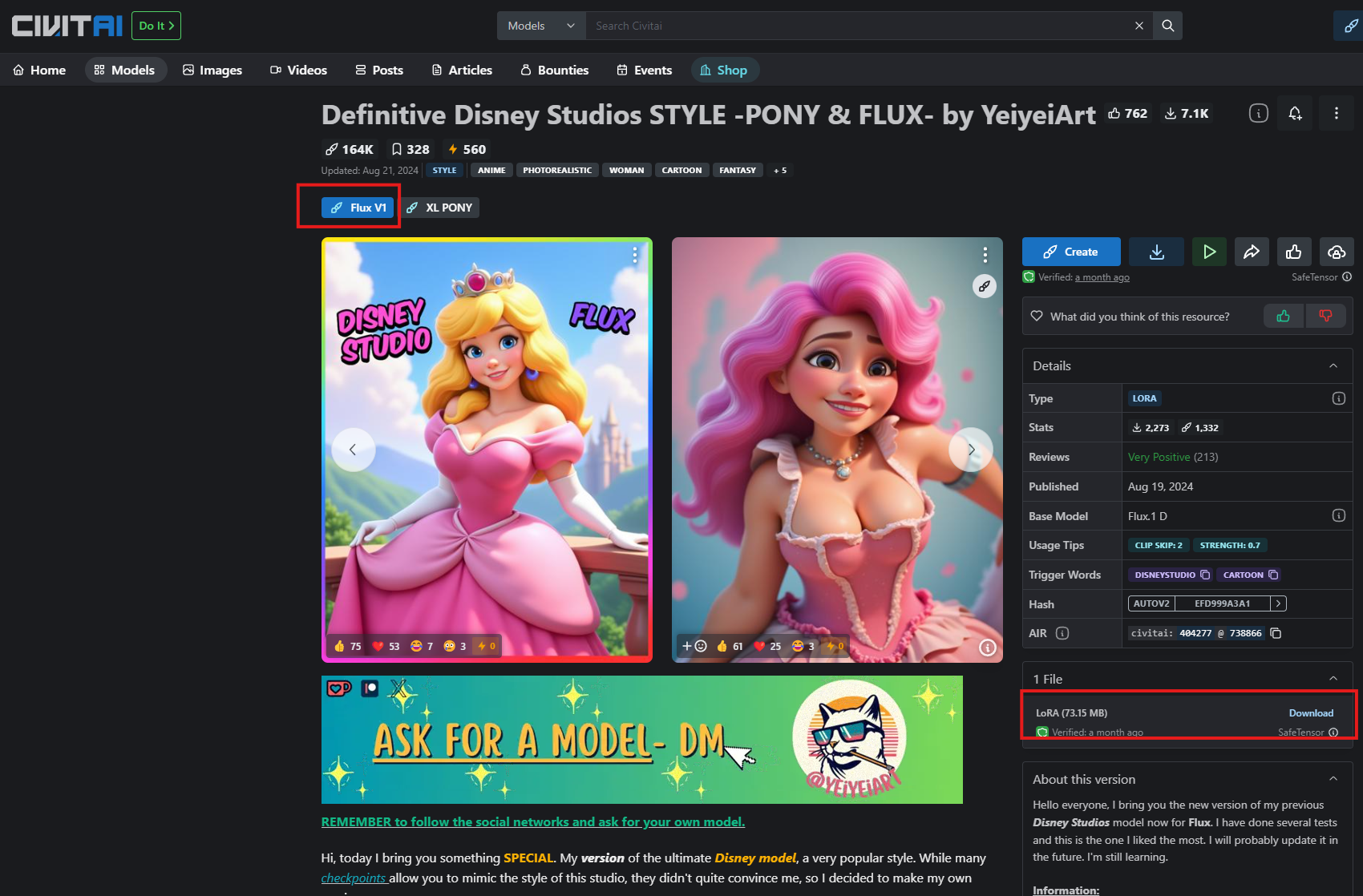Click the CARTOON tag
1363x896 pixels.
tap(681, 170)
